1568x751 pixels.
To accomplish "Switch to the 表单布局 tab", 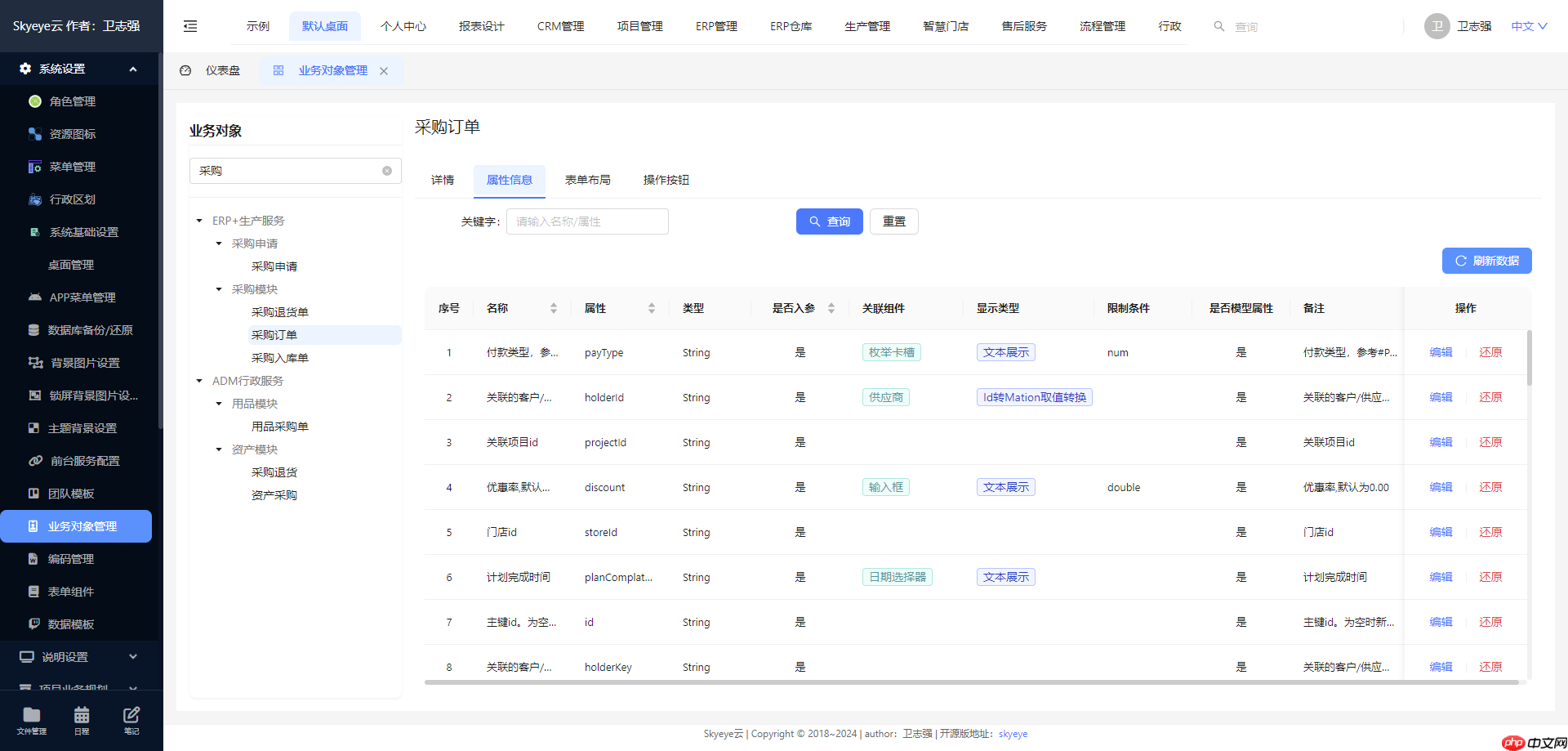I will 587,180.
